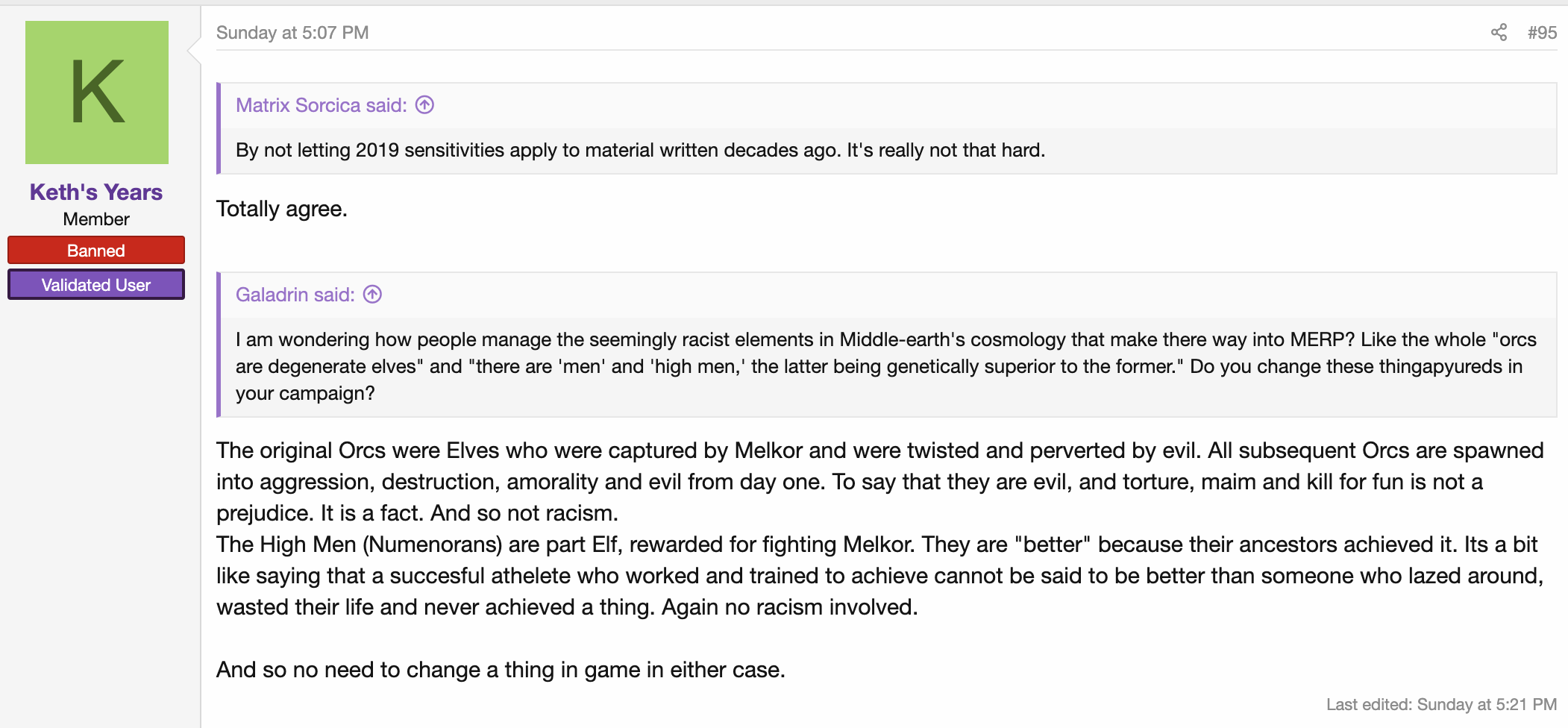
Task: Click the share icon beside post #95
Action: [1499, 32]
